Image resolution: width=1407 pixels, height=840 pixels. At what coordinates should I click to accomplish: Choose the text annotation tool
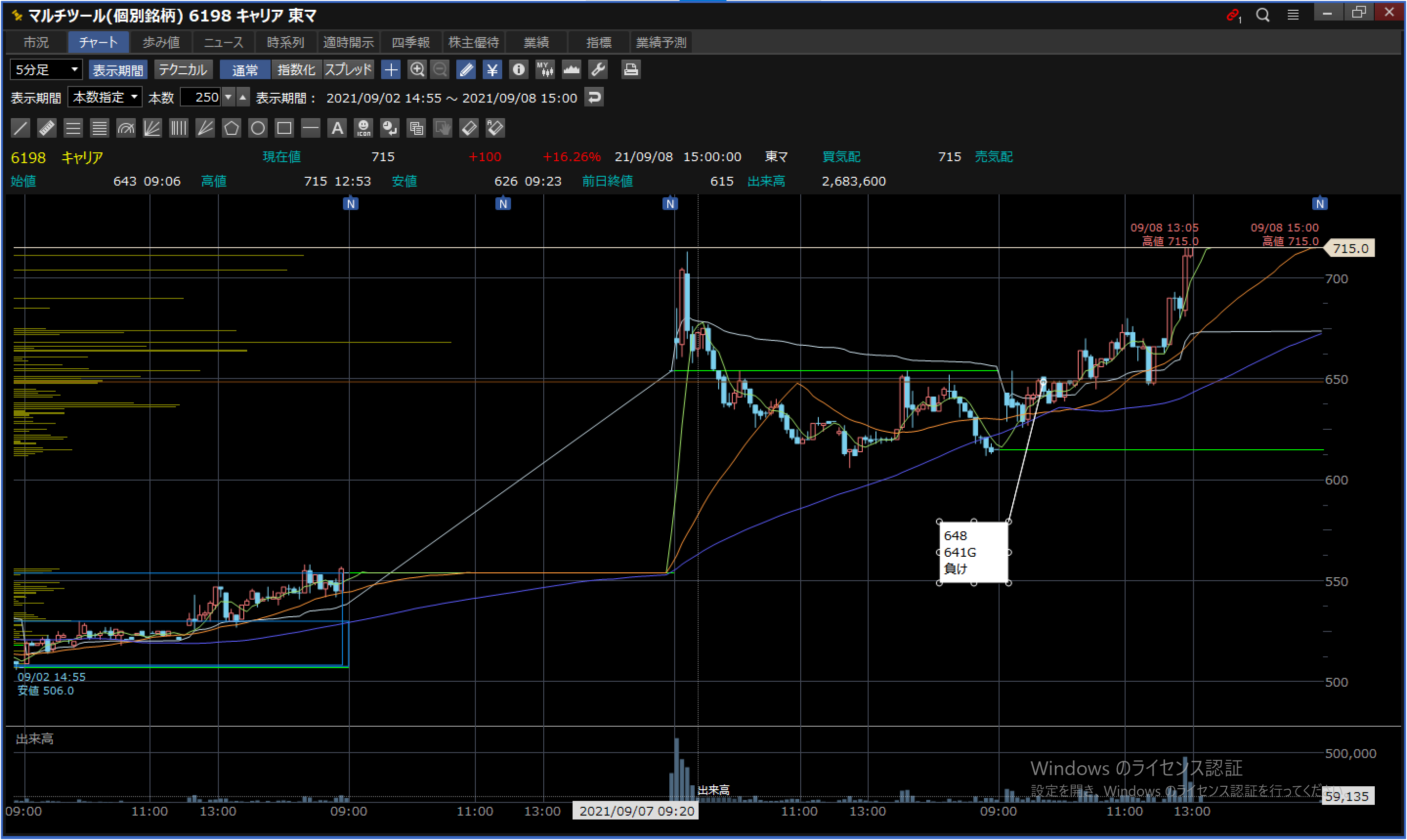click(x=337, y=128)
